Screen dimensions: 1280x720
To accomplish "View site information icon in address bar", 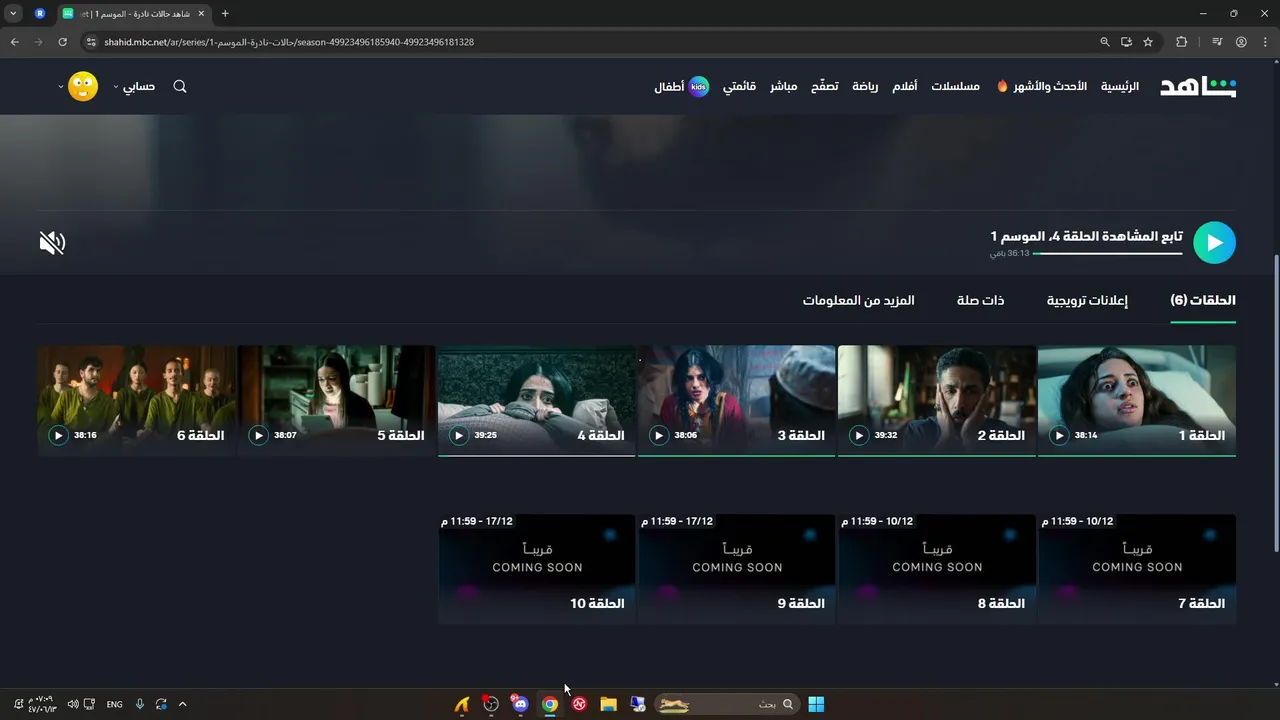I will [x=91, y=42].
